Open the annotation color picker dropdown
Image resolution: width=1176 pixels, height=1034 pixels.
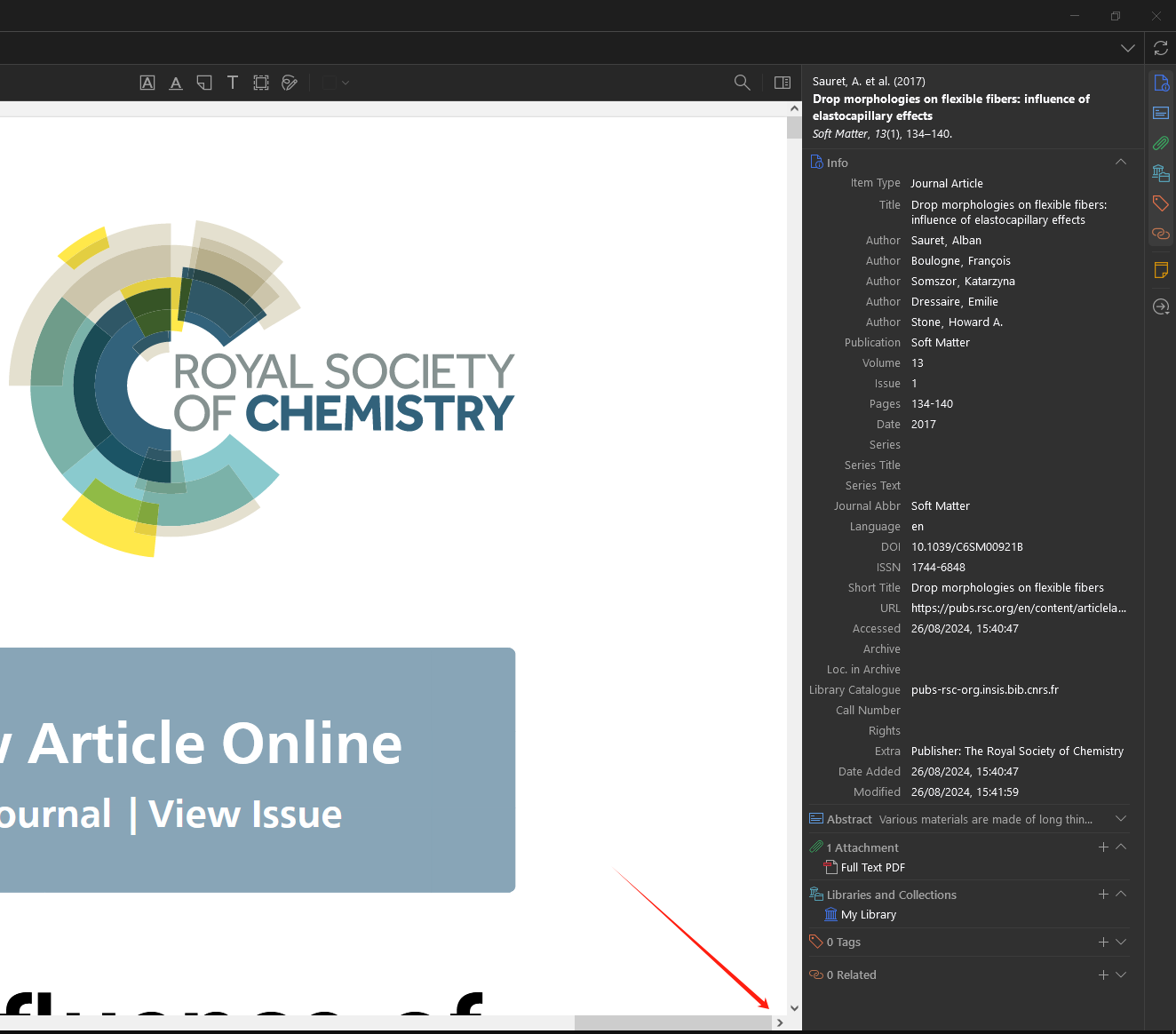[336, 83]
